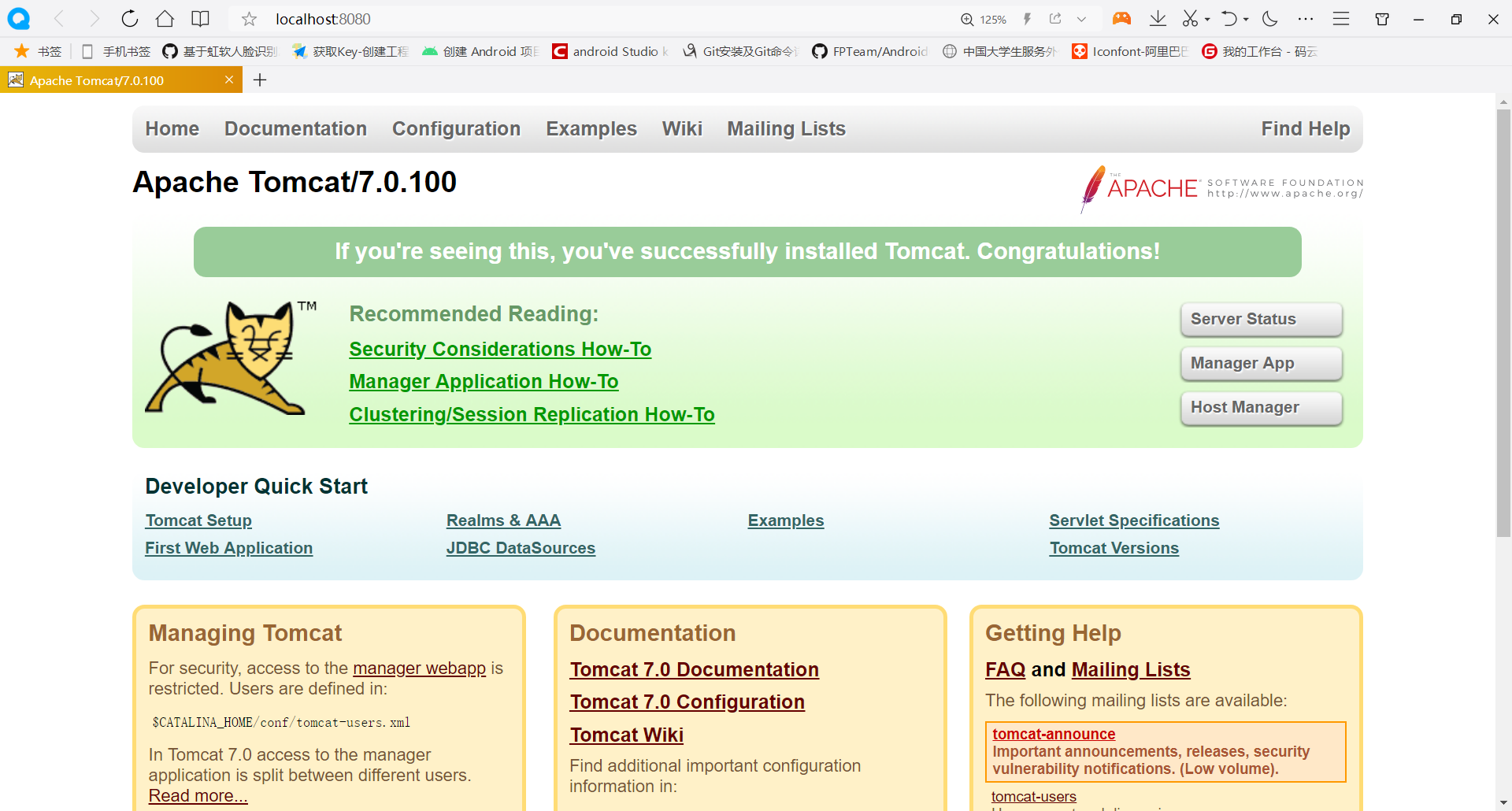1512x811 pixels.
Task: Open the tomcat-announce mailing list link
Action: click(x=1054, y=734)
